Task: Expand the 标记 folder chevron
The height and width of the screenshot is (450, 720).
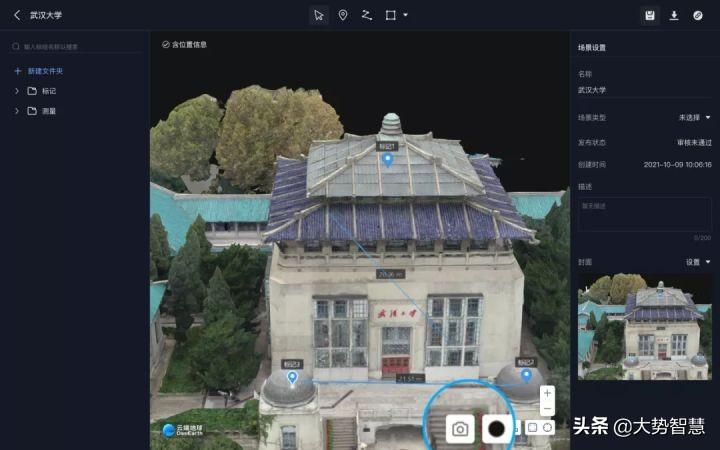Action: 17,91
